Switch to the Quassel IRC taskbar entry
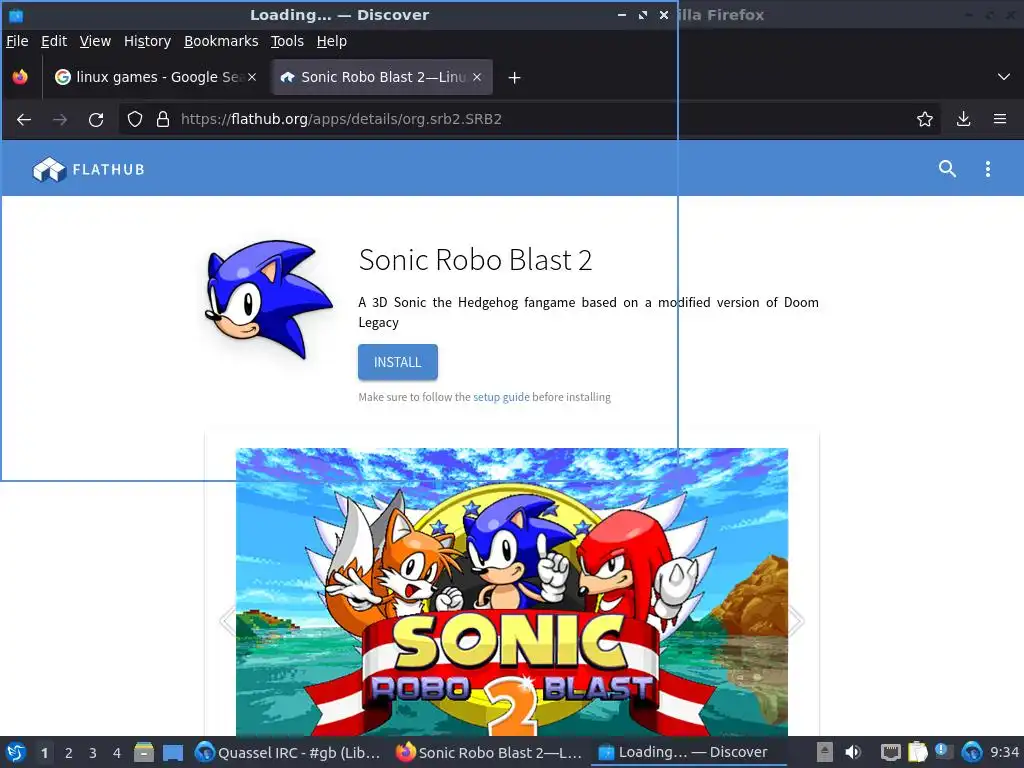Viewport: 1024px width, 768px height. pyautogui.click(x=289, y=752)
